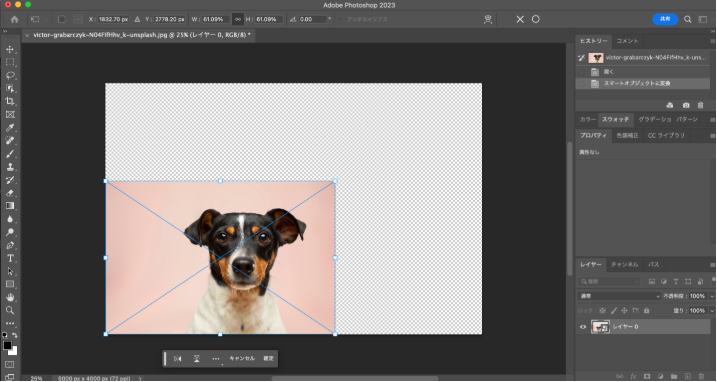Toggle Quick Mask mode icon
The width and height of the screenshot is (717, 382).
click(x=10, y=365)
